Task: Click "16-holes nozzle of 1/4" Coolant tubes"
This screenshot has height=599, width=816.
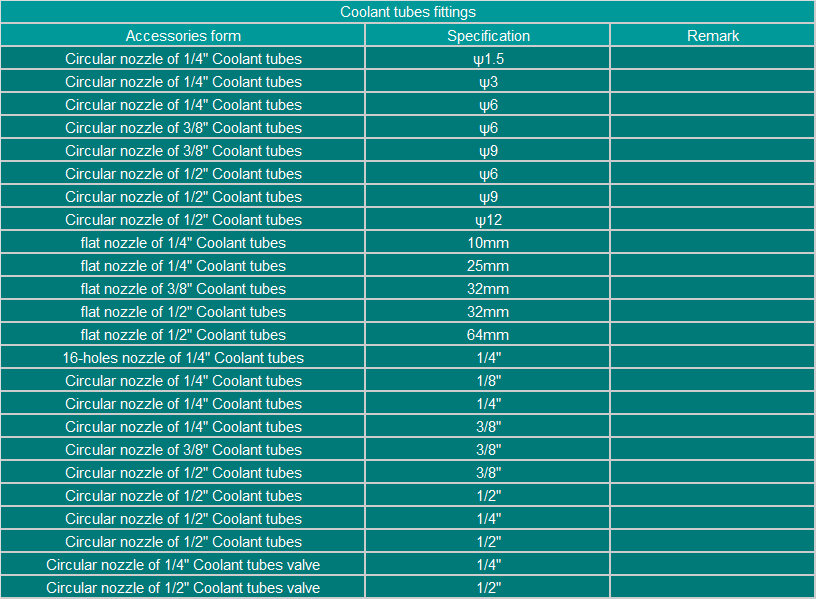Action: (x=183, y=358)
